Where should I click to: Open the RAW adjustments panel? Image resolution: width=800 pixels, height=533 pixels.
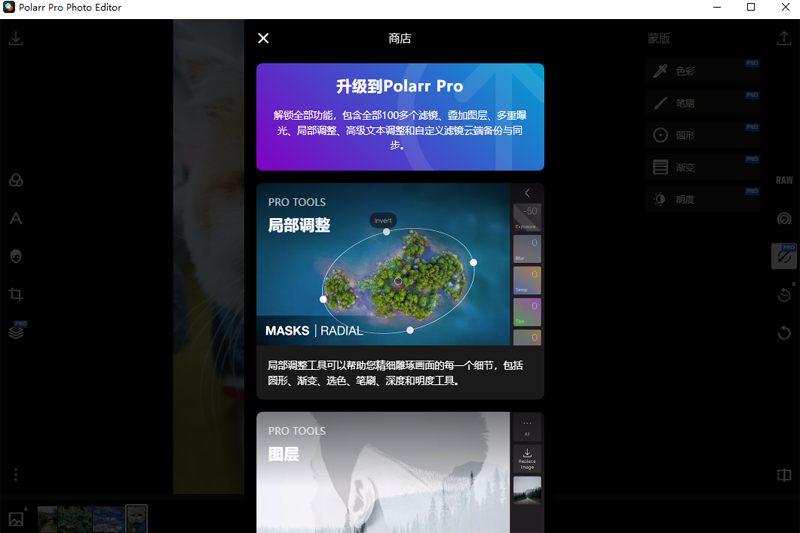coord(784,181)
